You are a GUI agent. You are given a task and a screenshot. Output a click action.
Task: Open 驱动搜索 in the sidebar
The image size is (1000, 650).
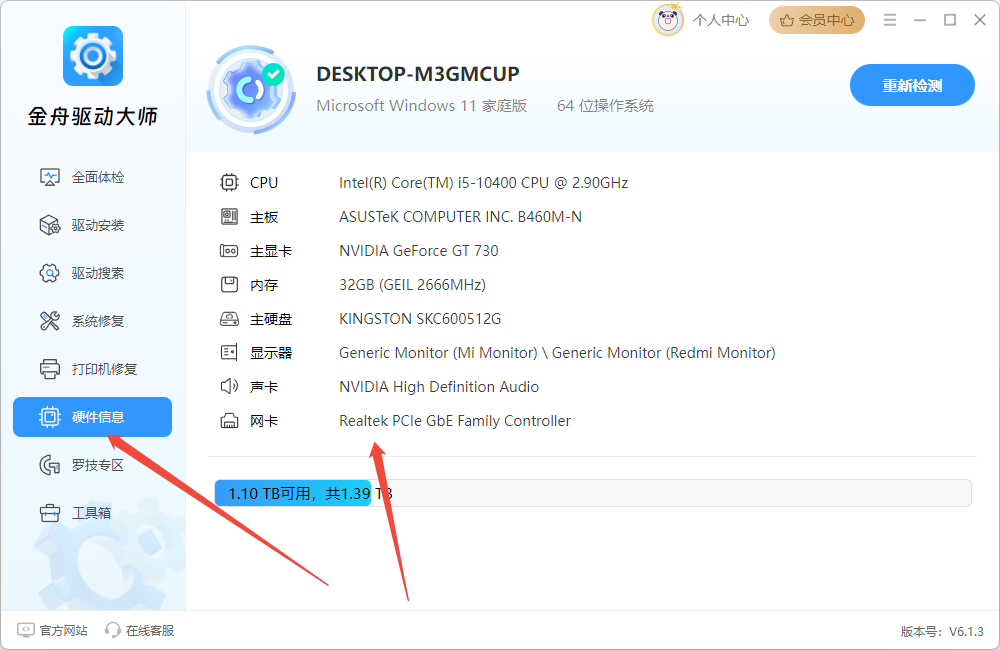pyautogui.click(x=92, y=273)
